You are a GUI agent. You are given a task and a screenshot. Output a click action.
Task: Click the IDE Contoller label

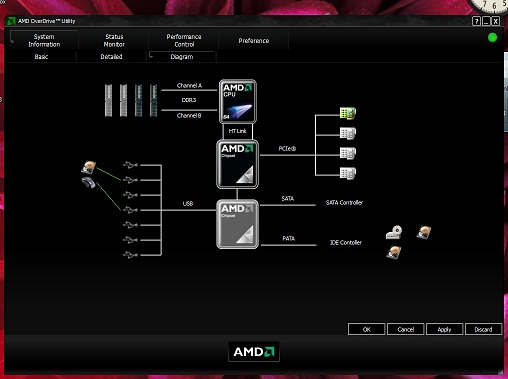(346, 243)
